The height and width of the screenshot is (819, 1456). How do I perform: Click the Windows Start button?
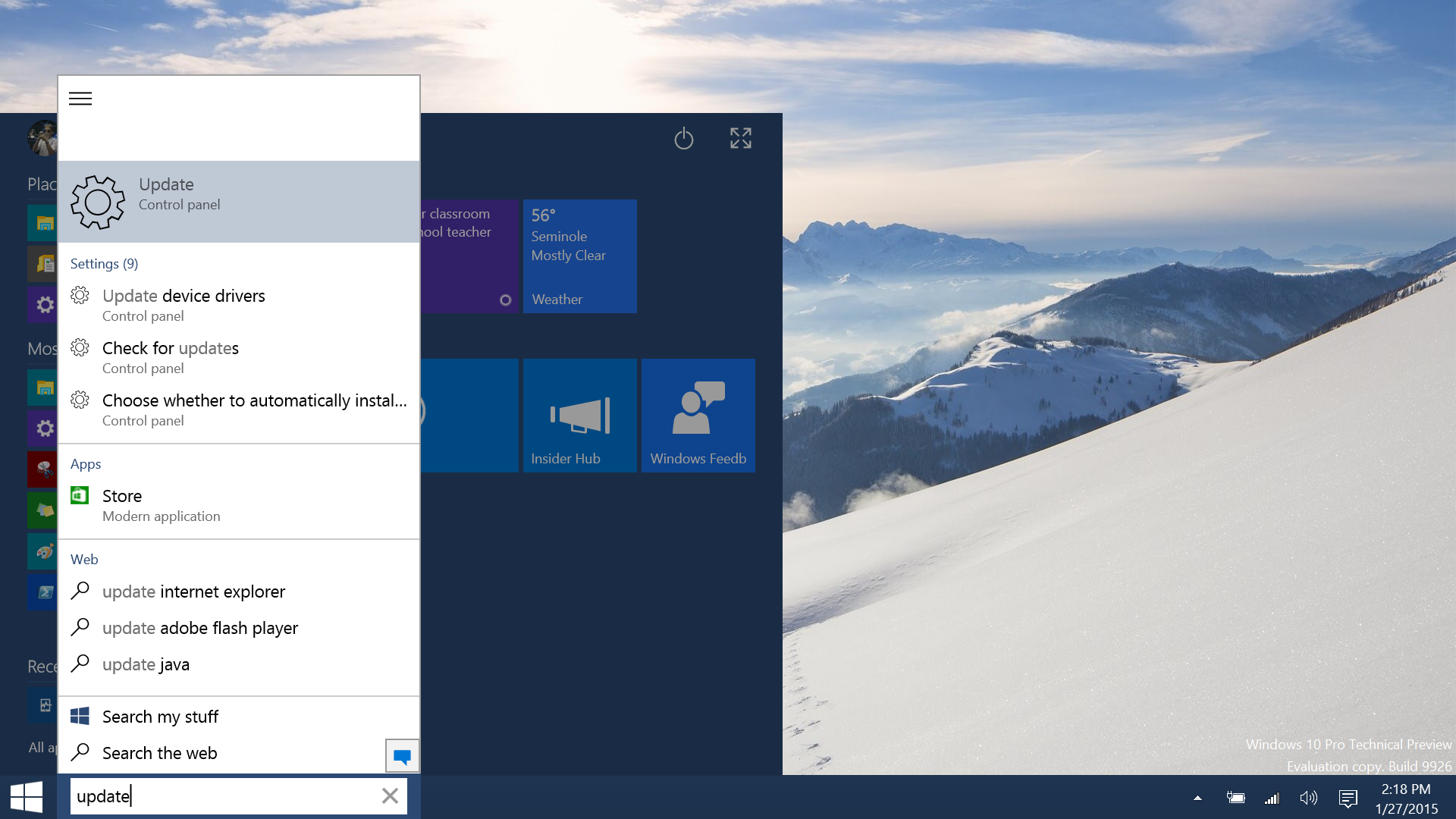pyautogui.click(x=27, y=797)
